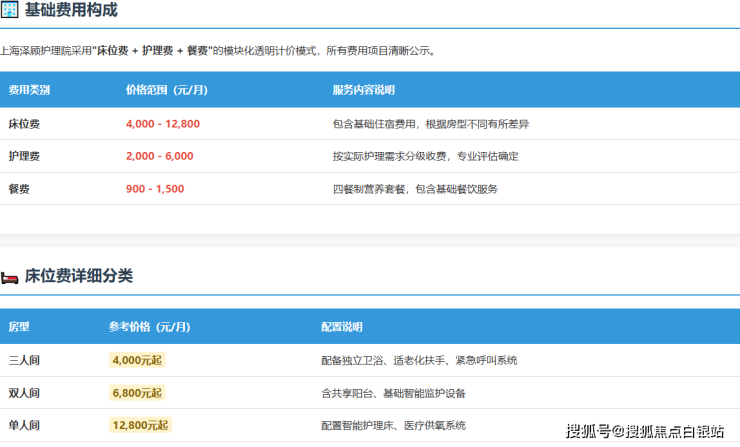Click the 房型 column header
The image size is (740, 447).
(19, 327)
